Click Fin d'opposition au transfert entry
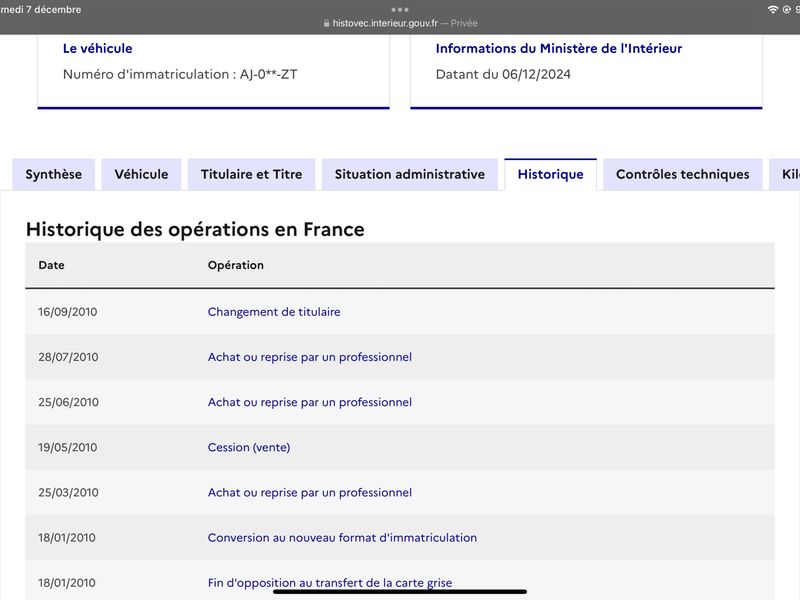800x600 pixels. click(330, 583)
